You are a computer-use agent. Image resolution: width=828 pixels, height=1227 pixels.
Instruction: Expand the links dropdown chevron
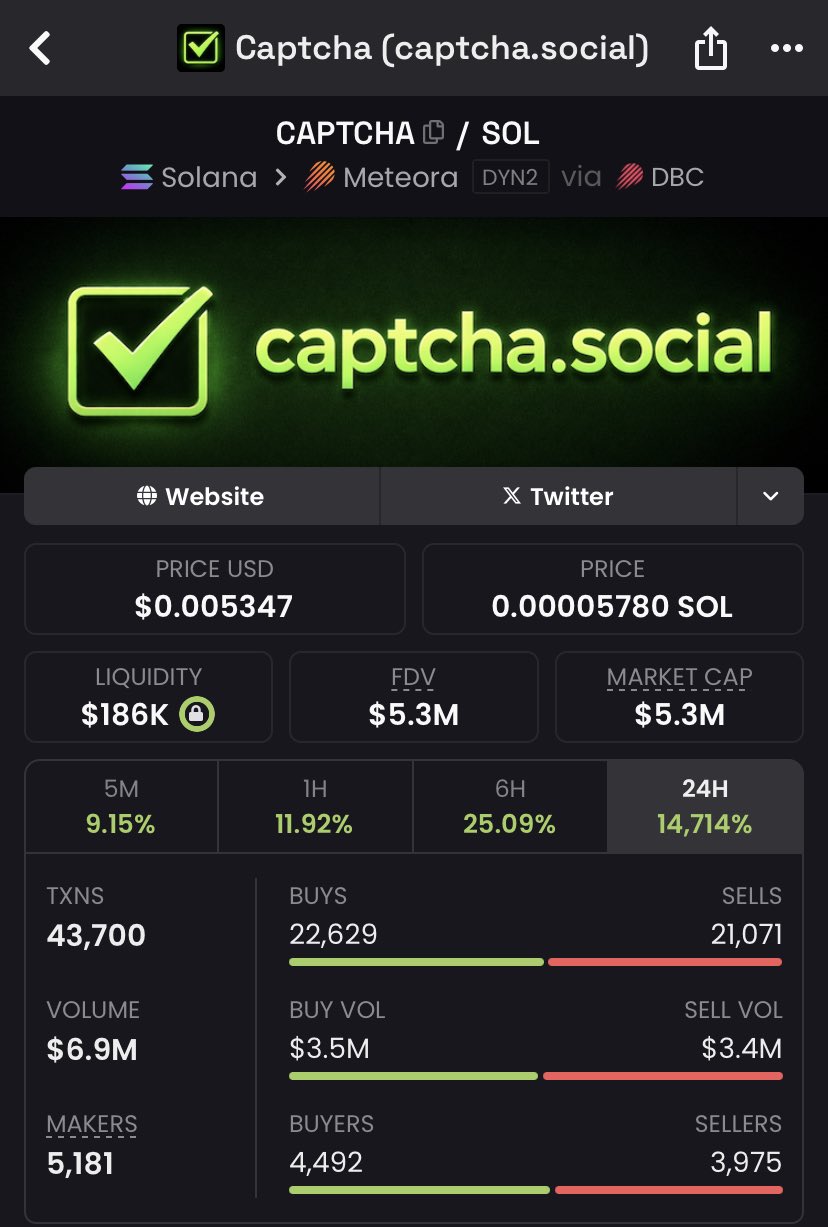point(770,496)
